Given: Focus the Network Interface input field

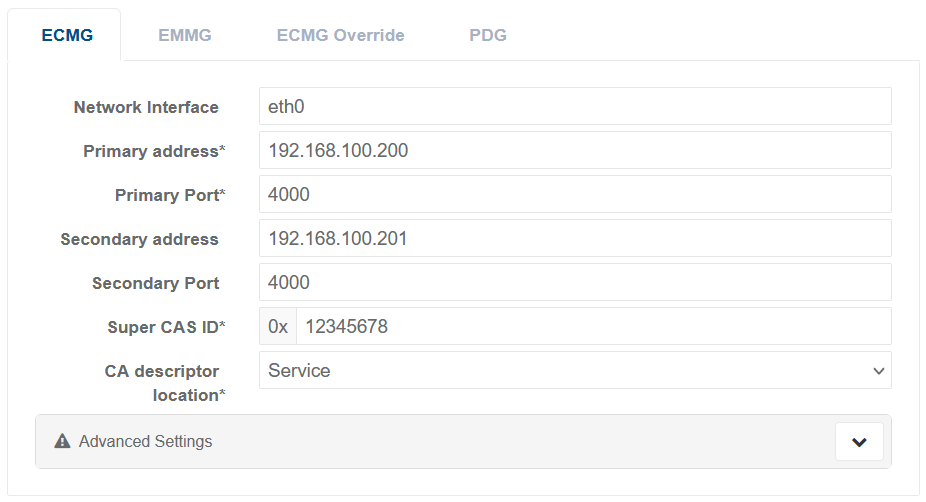Looking at the screenshot, I should pos(575,106).
